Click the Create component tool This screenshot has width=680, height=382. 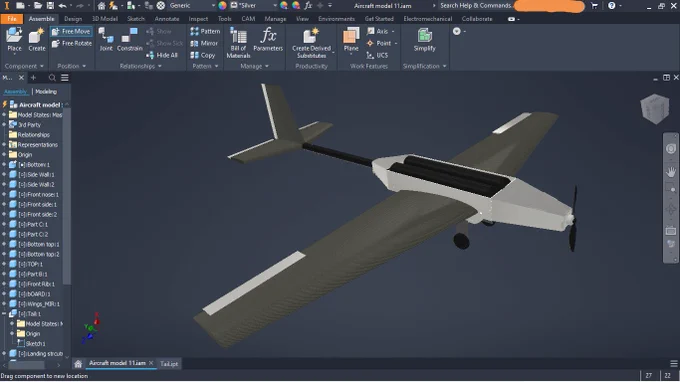tap(37, 40)
